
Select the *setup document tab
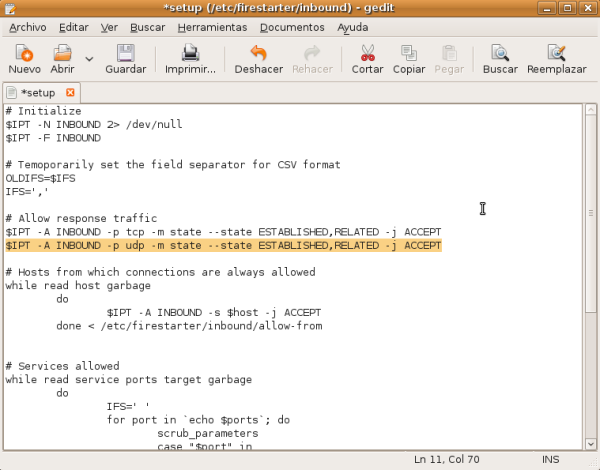click(x=38, y=92)
